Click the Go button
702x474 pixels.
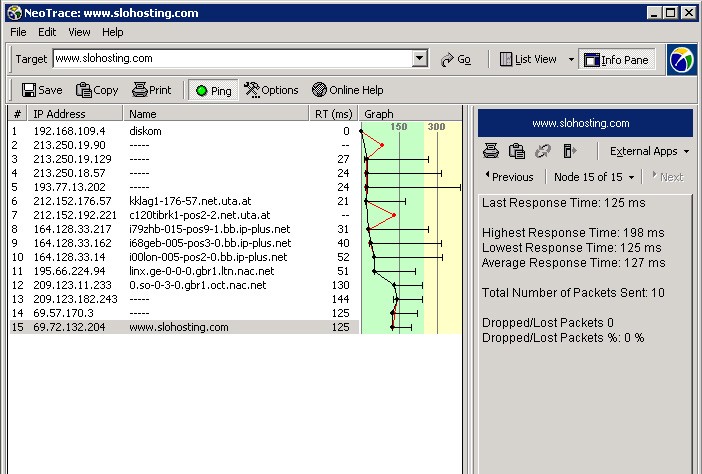click(x=456, y=59)
